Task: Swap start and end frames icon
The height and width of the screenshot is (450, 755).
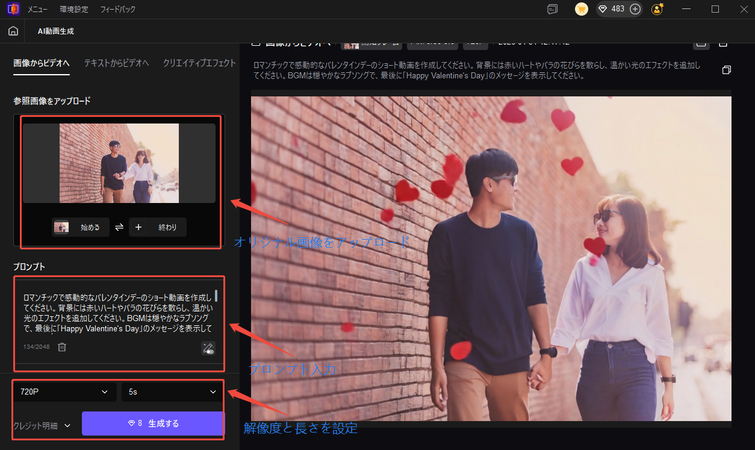Action: pos(119,227)
